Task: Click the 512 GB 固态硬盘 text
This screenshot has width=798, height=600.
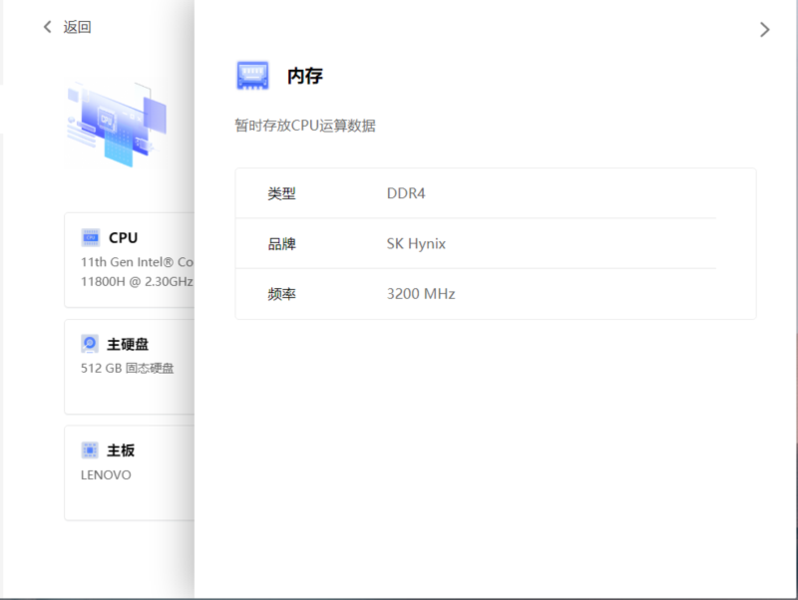Action: (127, 368)
